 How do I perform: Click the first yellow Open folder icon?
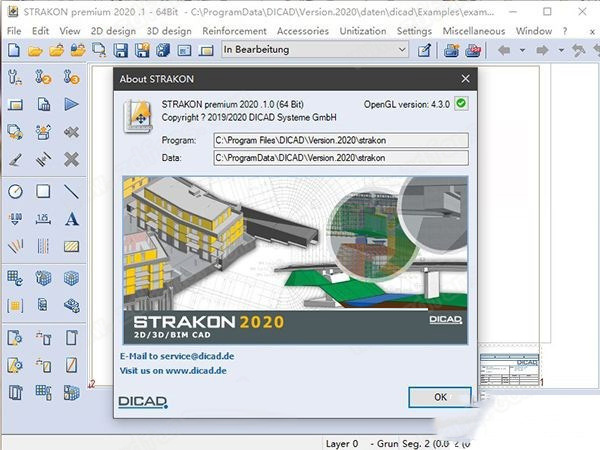(35, 50)
